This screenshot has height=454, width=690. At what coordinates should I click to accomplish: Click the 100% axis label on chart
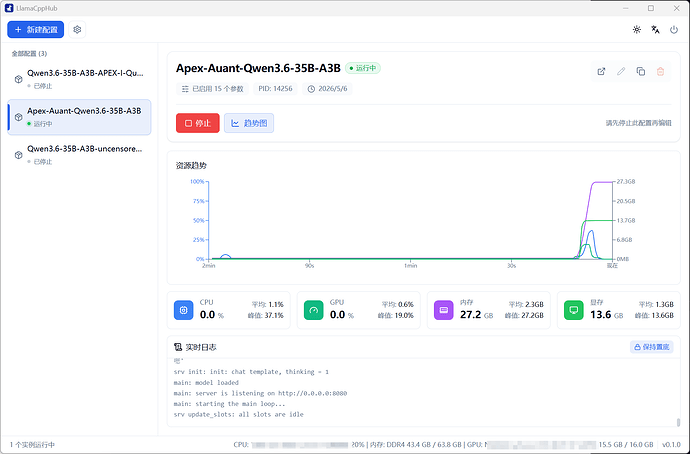pos(197,181)
